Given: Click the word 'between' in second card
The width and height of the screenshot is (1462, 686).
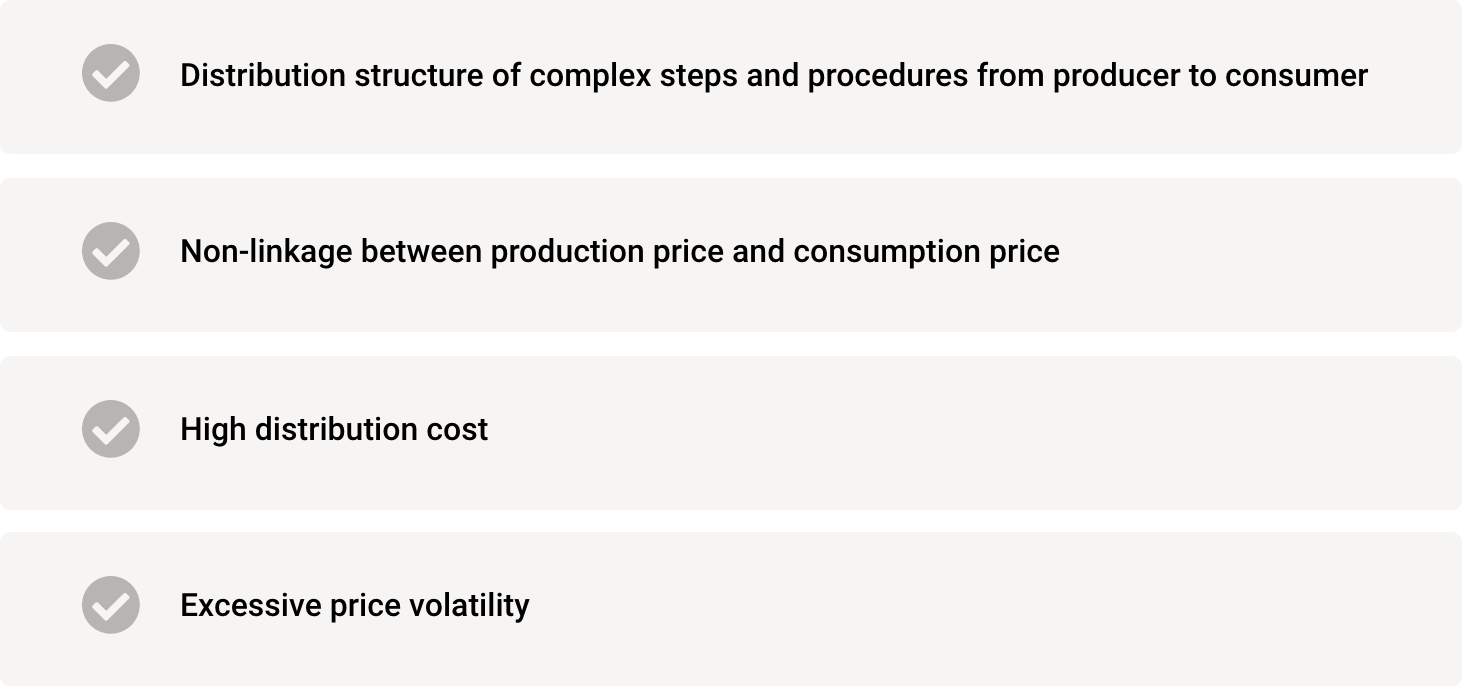Looking at the screenshot, I should [421, 252].
